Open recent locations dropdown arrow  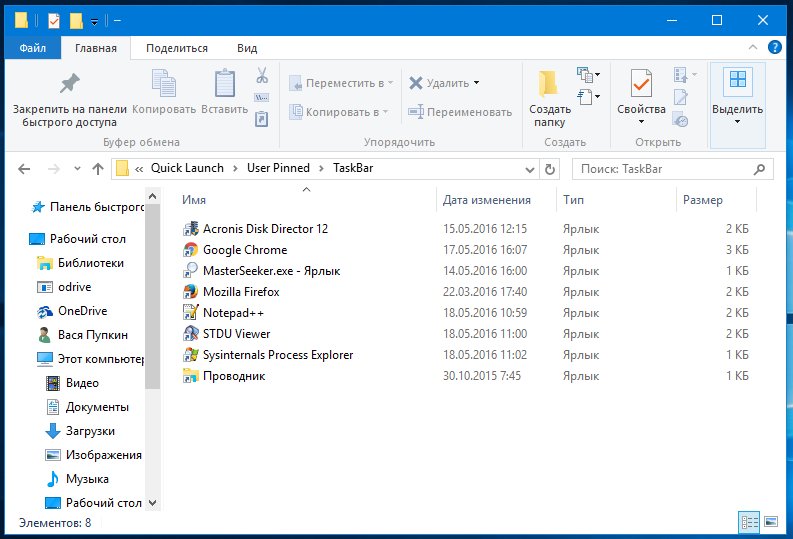[x=77, y=169]
